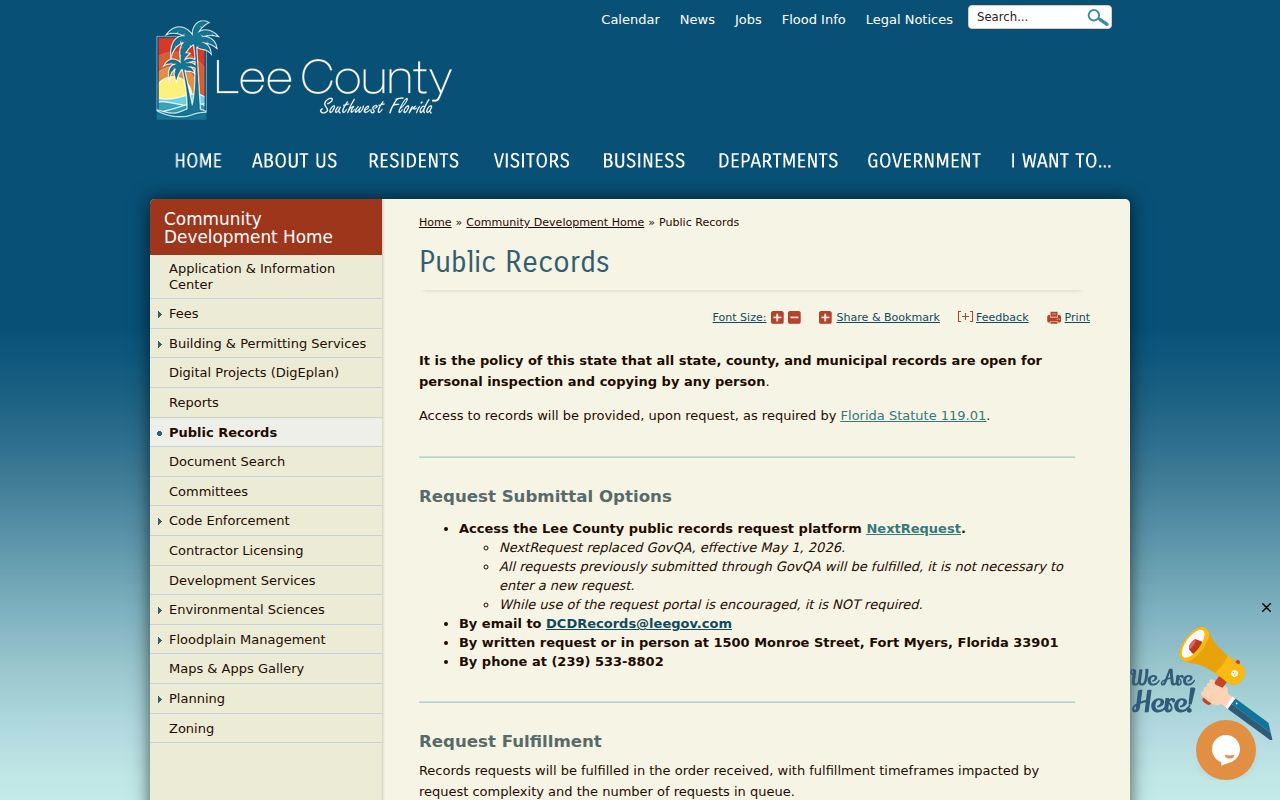The image size is (1280, 800).
Task: Expand the Floodplain Management arrow
Action: [x=160, y=640]
